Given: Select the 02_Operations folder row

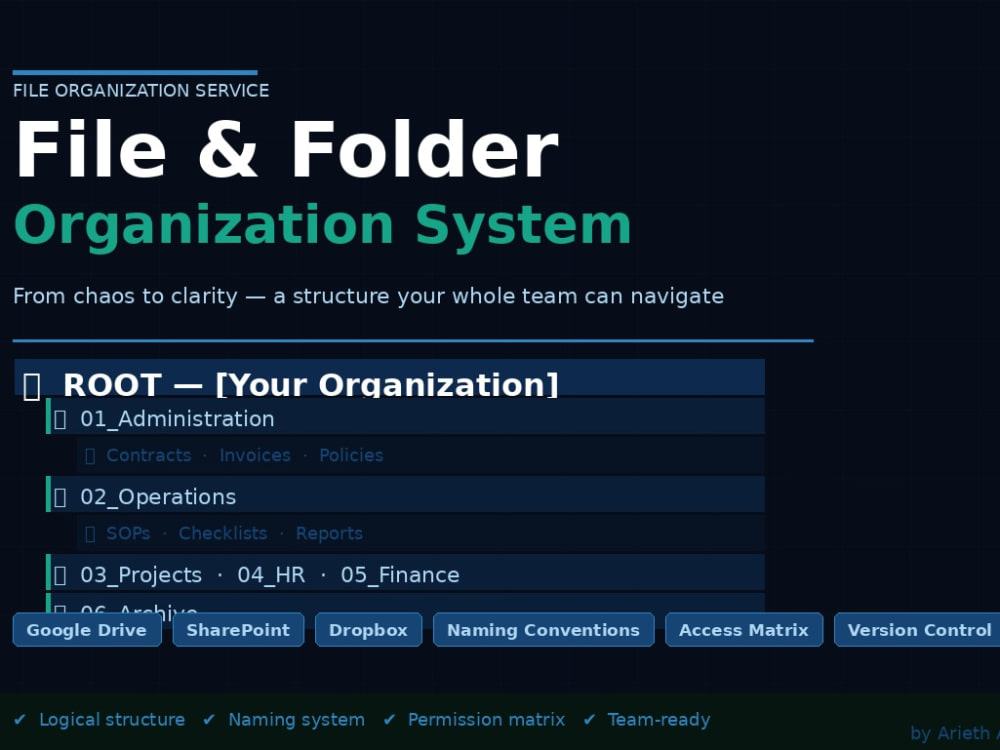Looking at the screenshot, I should 406,494.
